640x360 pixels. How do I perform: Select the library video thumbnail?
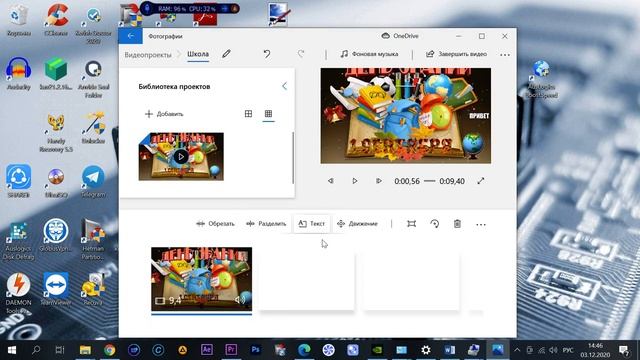[181, 156]
